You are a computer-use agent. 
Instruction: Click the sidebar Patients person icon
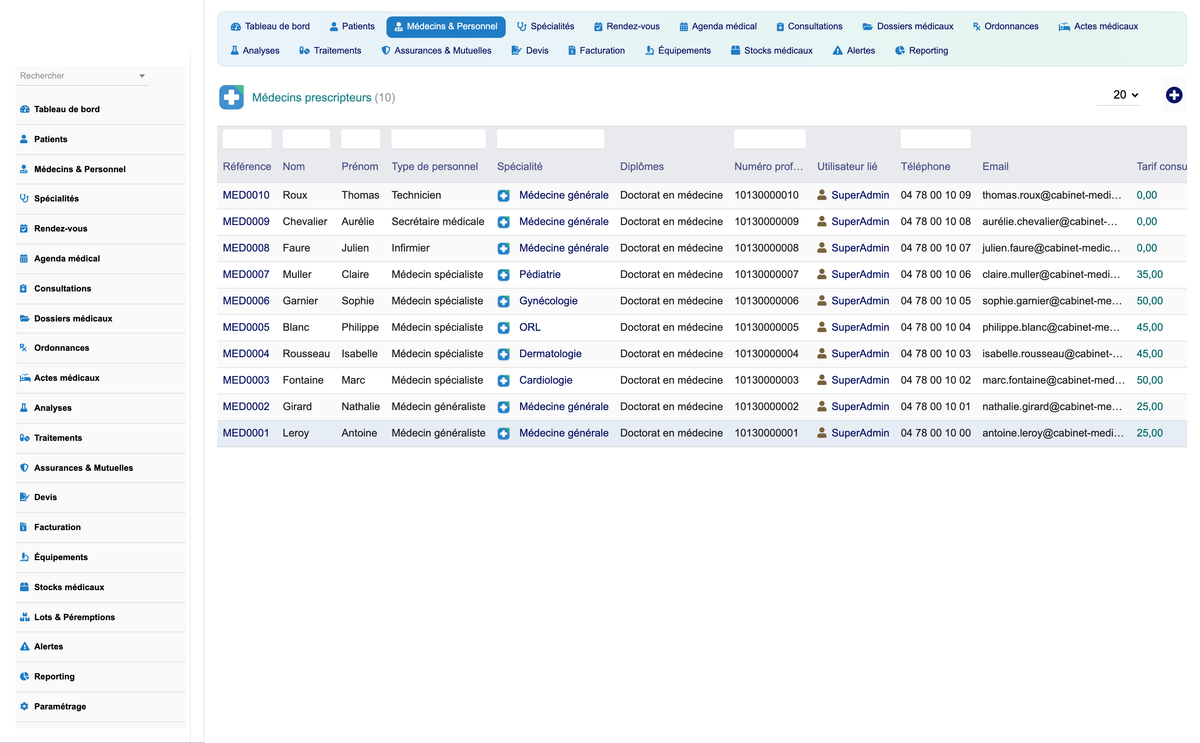pyautogui.click(x=25, y=139)
